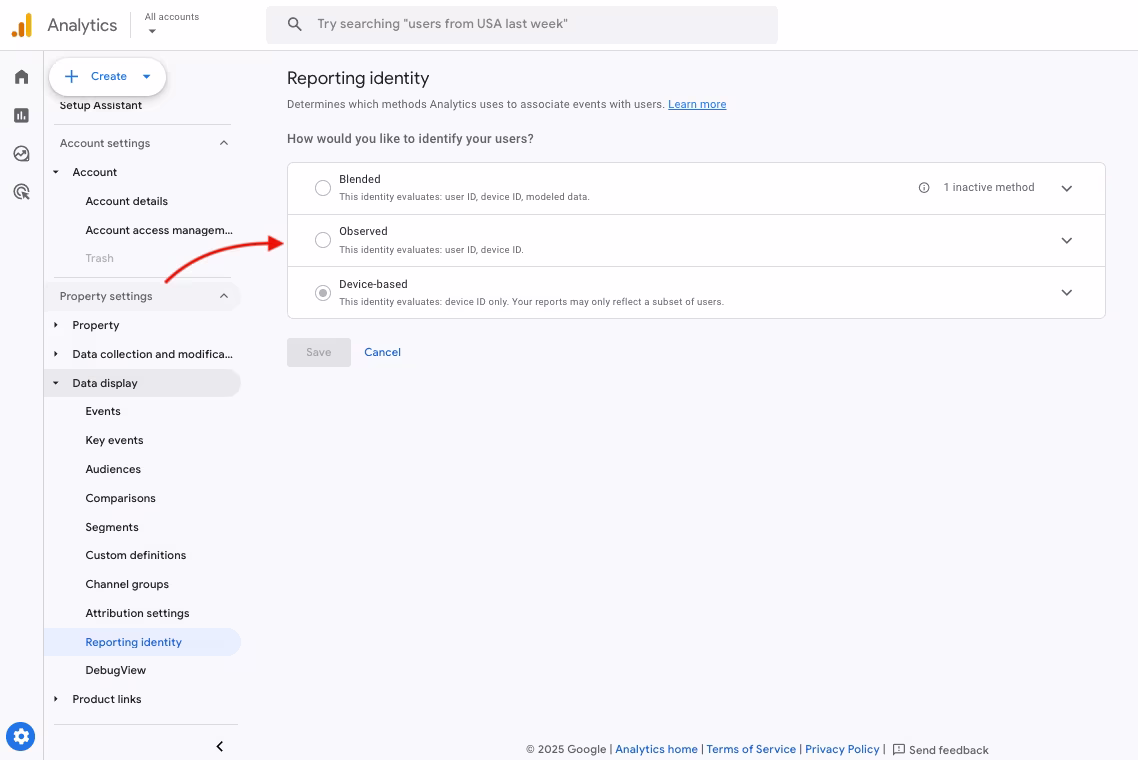Screen dimensions: 1138x760
Task: Open DebugView in sidebar
Action: tap(115, 670)
